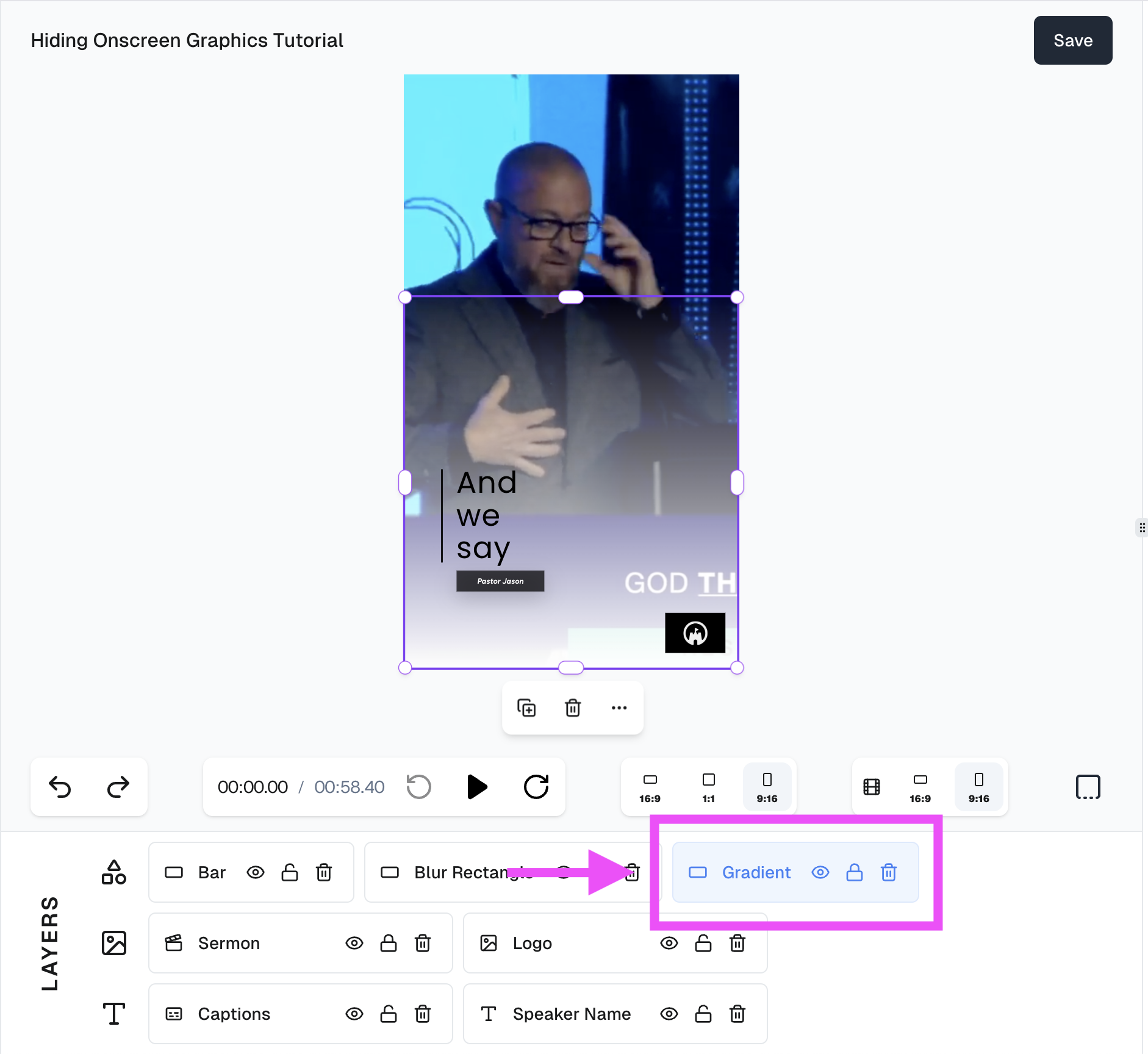Select the 9:16 canvas aspect ratio

click(x=767, y=788)
